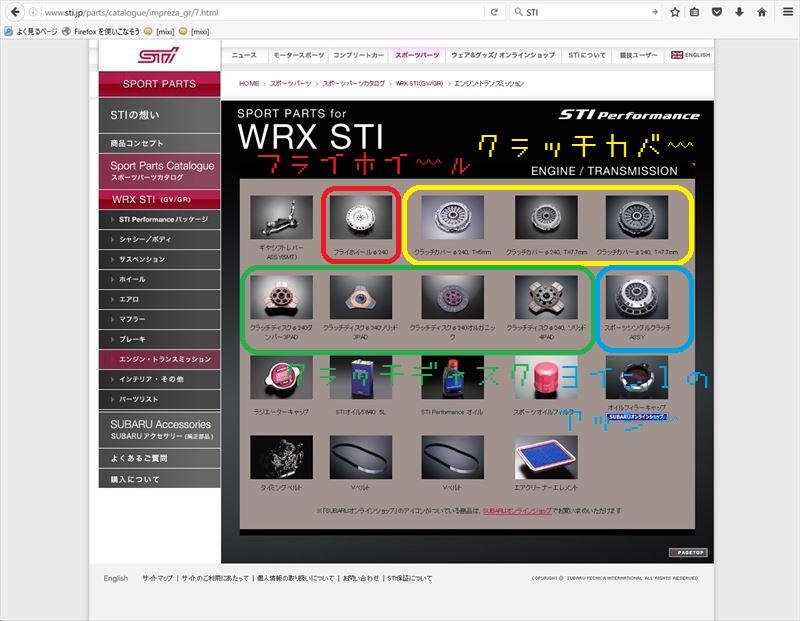
Task: Select the タイミングベルト thumbnail
Action: tap(281, 457)
